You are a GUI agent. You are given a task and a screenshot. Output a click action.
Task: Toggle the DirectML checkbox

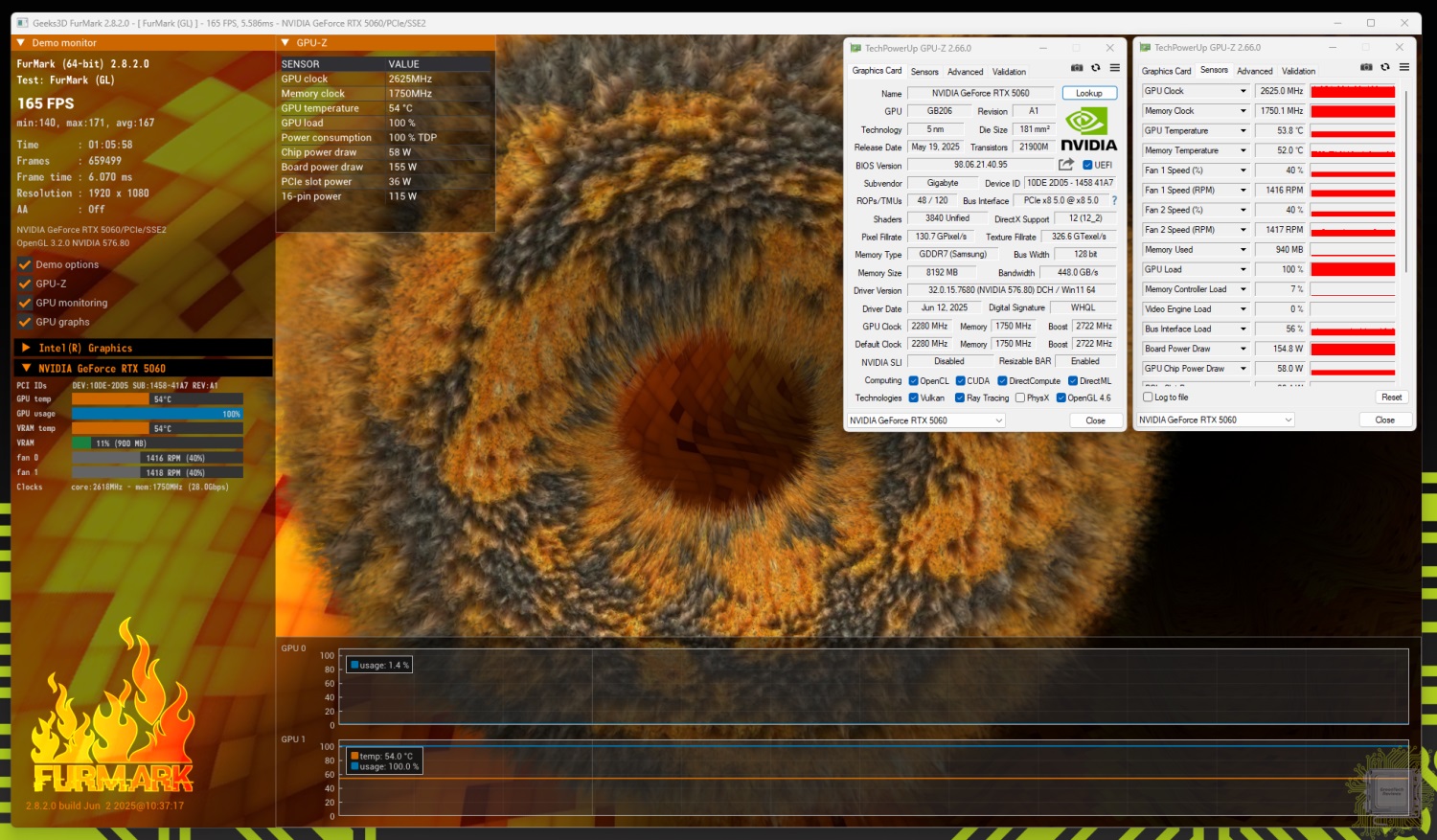[x=1073, y=381]
